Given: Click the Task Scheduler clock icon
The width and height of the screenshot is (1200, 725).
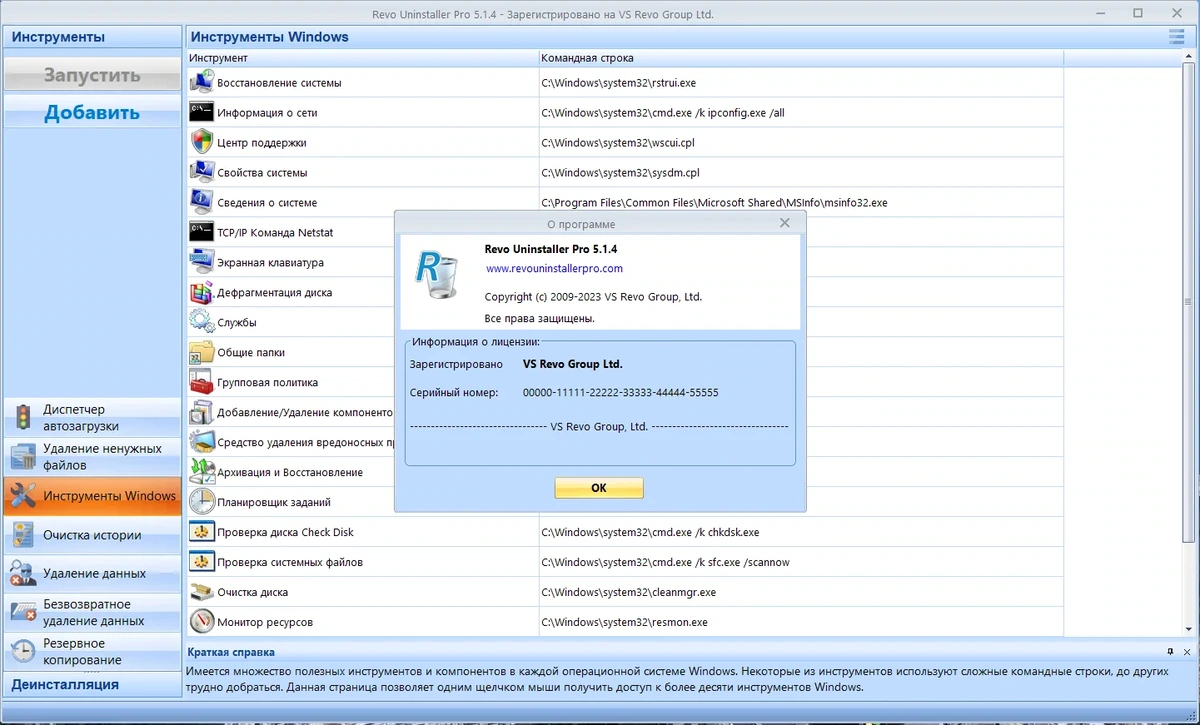Looking at the screenshot, I should [x=202, y=502].
